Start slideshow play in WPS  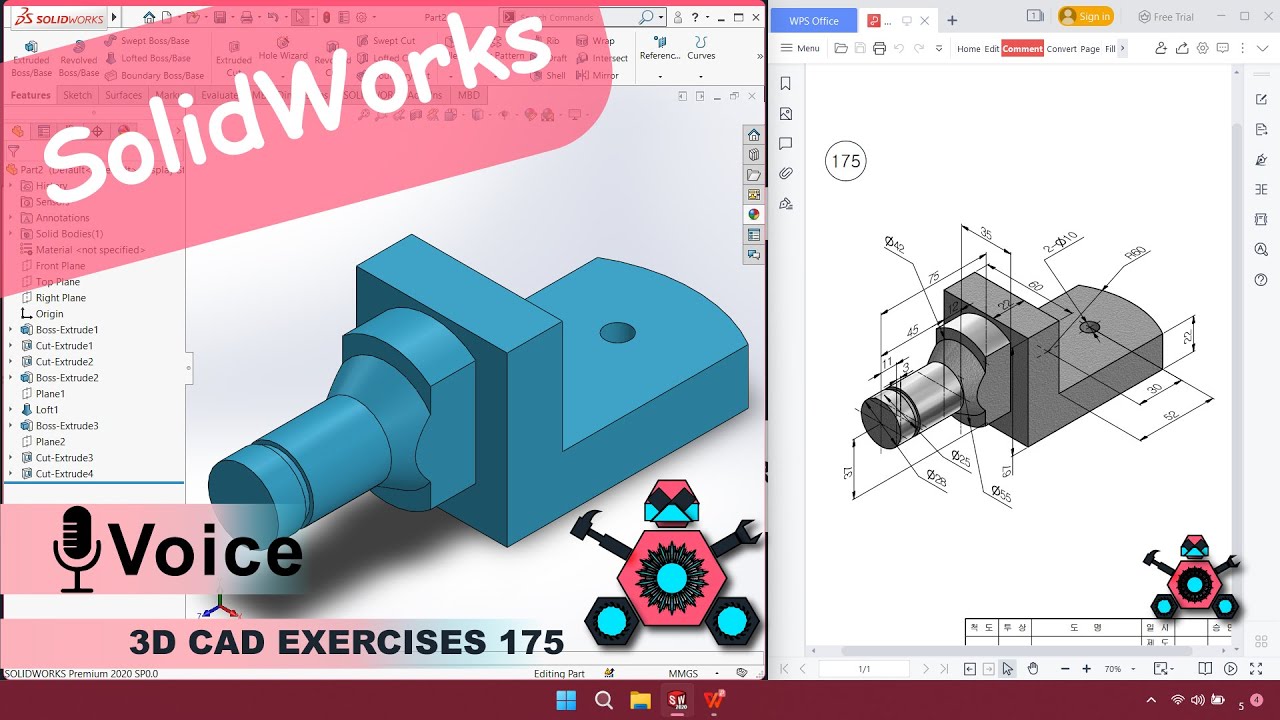pos(1231,668)
